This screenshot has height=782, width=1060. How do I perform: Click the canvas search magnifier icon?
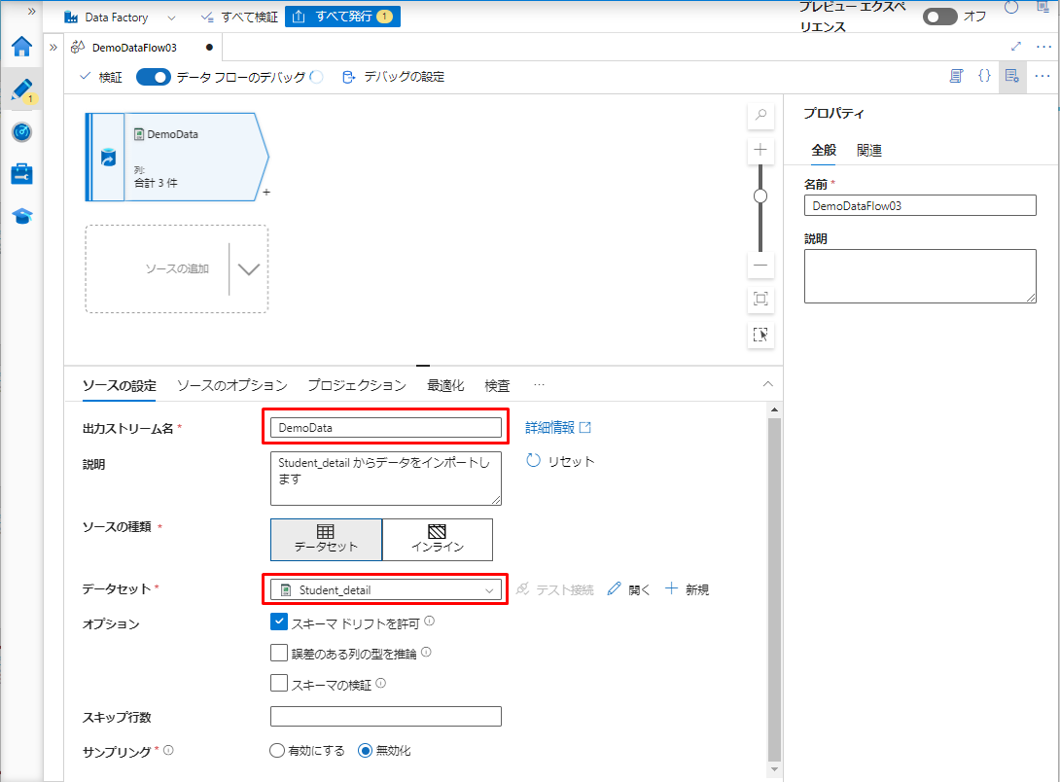[761, 115]
